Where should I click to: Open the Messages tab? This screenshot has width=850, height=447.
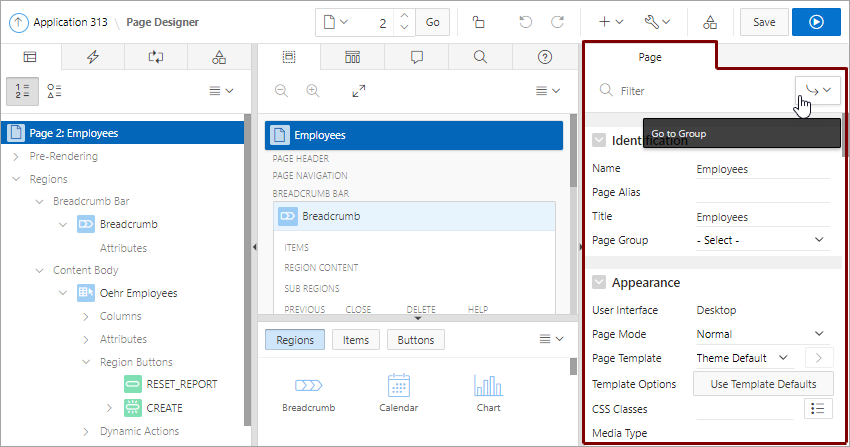click(416, 57)
